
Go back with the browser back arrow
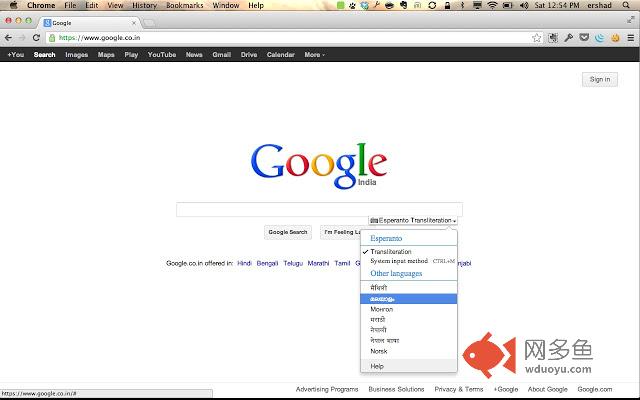tap(8, 38)
